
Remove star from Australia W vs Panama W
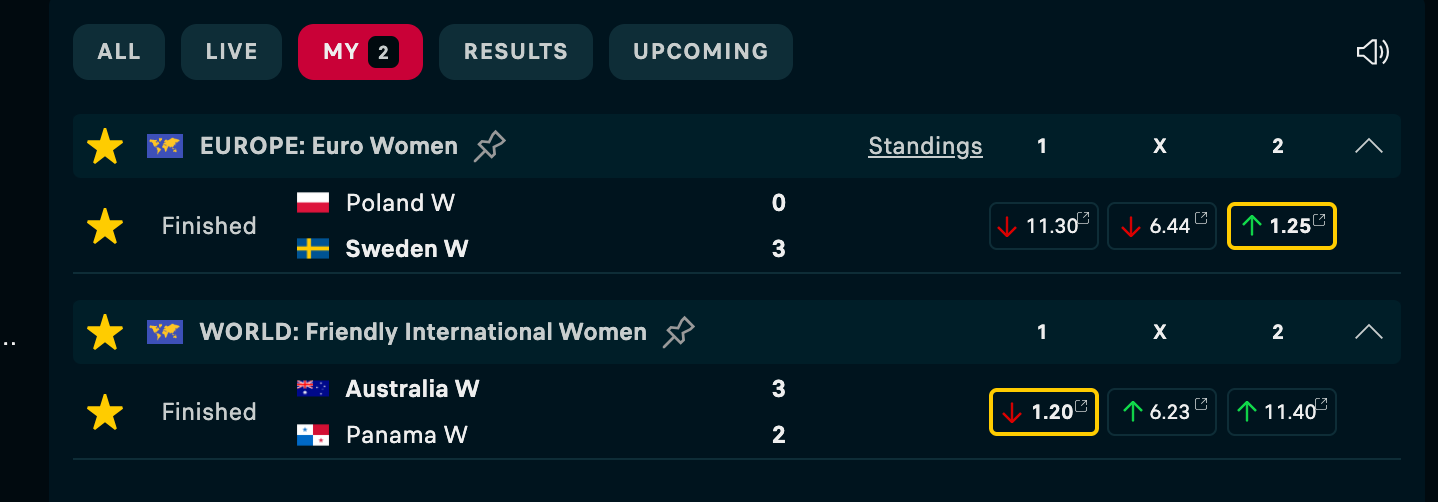pyautogui.click(x=104, y=412)
